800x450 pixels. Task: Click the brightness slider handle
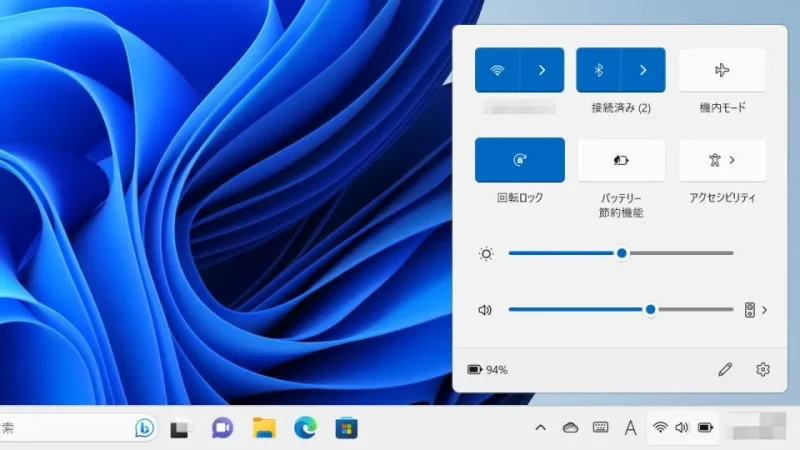point(621,254)
